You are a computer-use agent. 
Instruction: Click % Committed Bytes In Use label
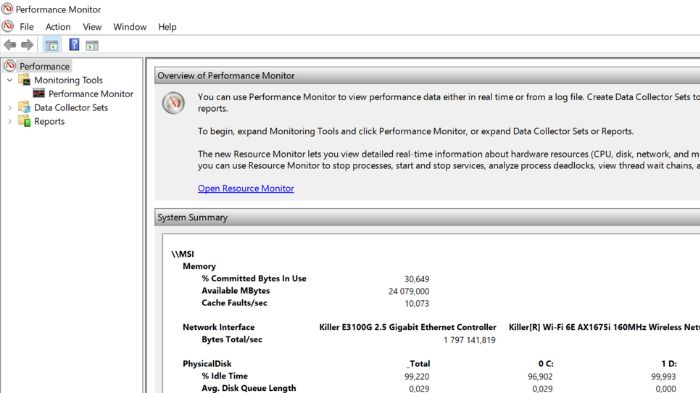pos(254,278)
